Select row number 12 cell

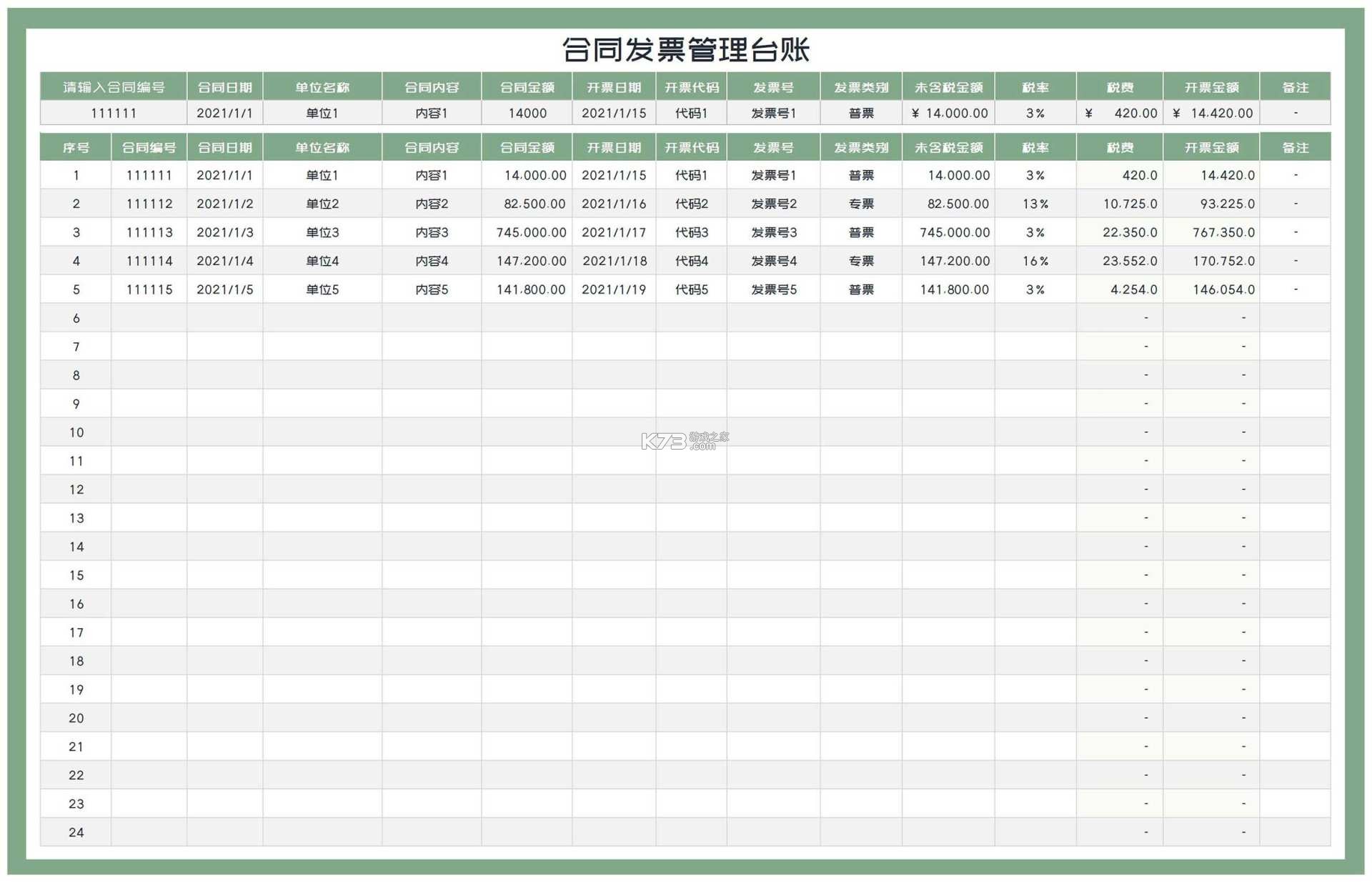coord(76,490)
